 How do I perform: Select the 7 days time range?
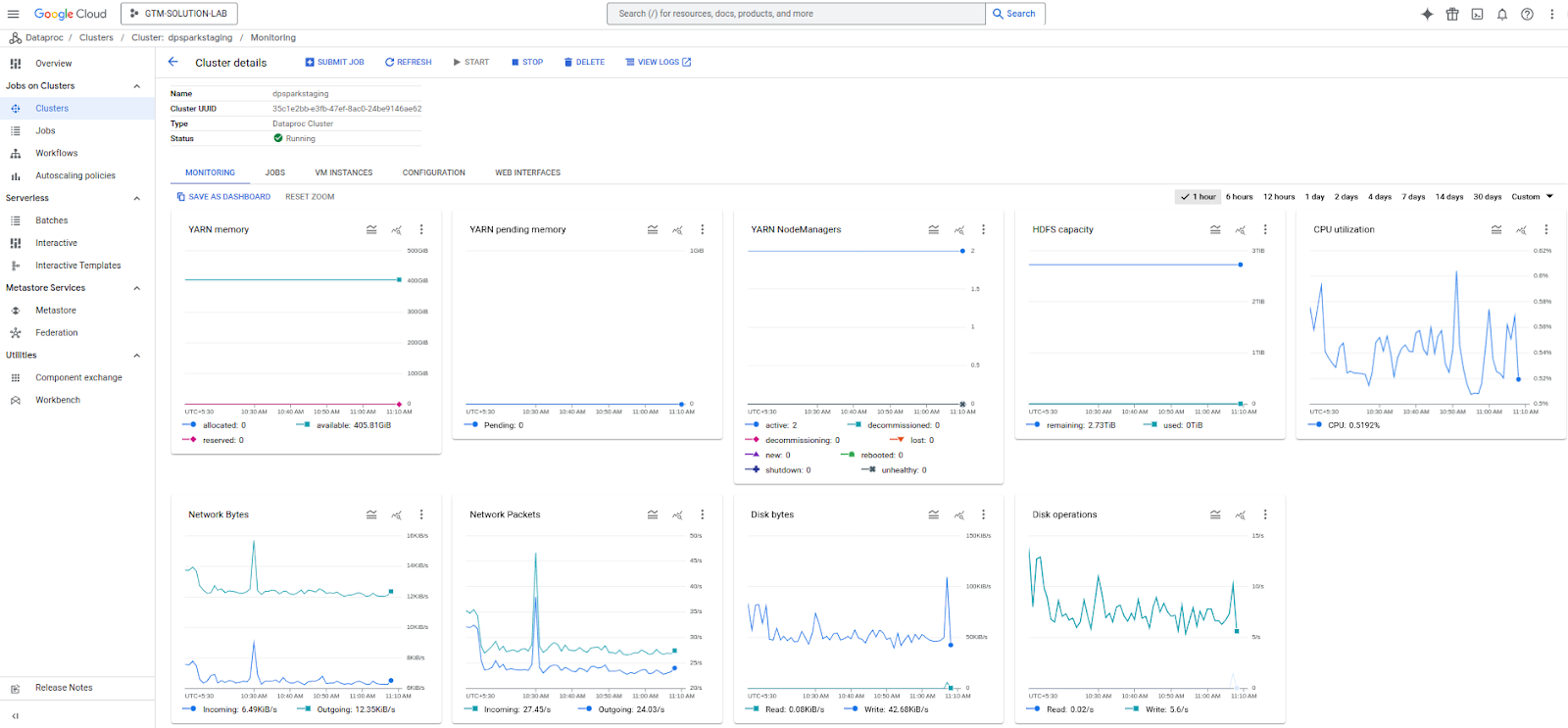pos(1413,197)
